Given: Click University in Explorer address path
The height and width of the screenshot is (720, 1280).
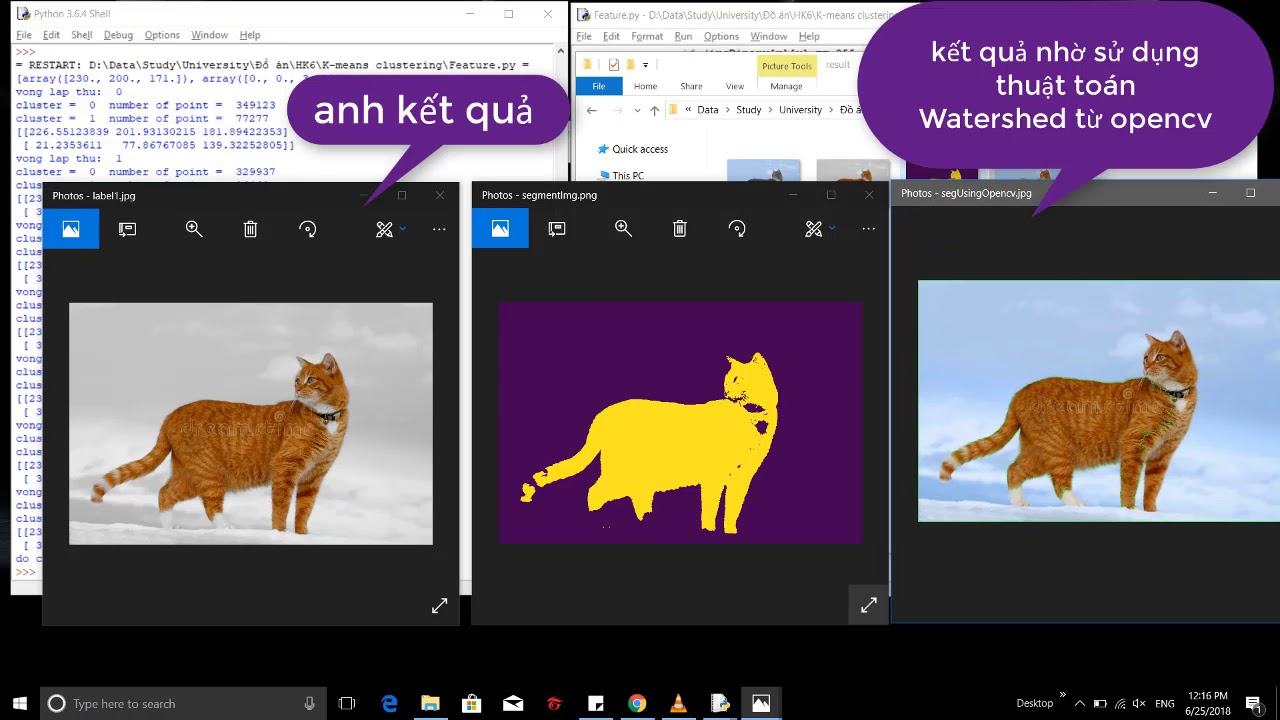Looking at the screenshot, I should tap(800, 110).
